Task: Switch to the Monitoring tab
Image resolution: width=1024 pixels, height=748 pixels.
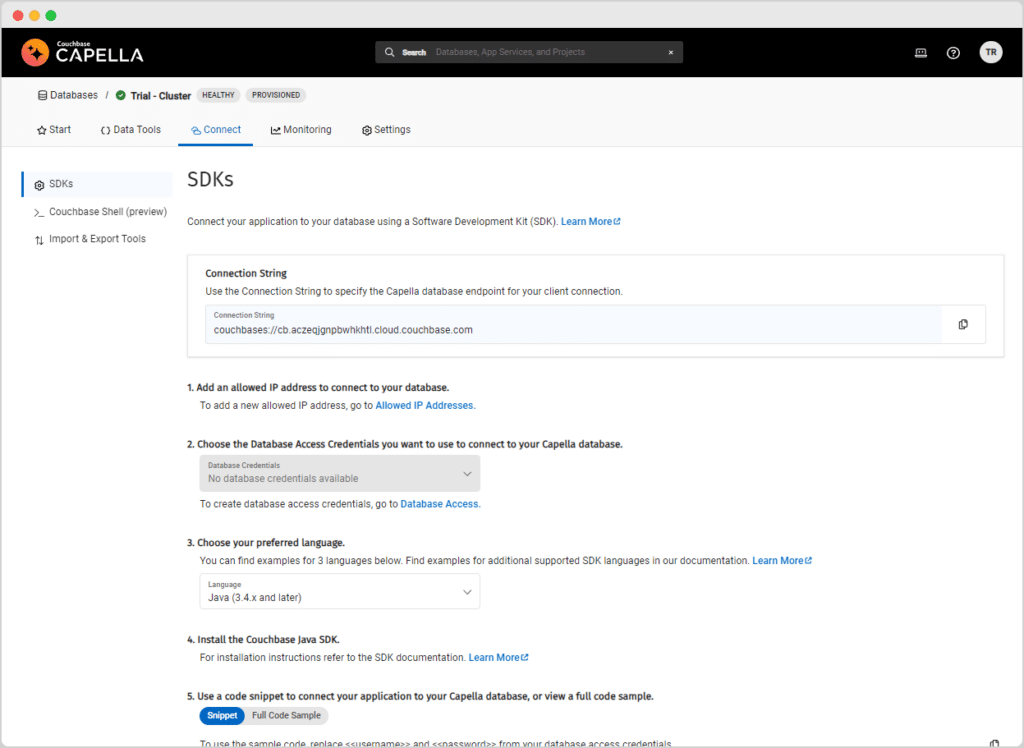Action: (301, 129)
